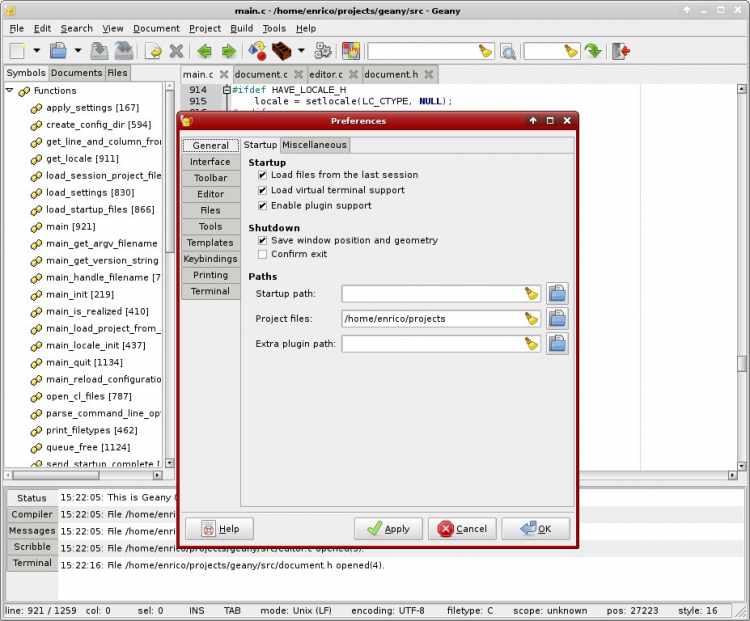Open the Scribble message tab
The image size is (750, 621).
pos(32,546)
